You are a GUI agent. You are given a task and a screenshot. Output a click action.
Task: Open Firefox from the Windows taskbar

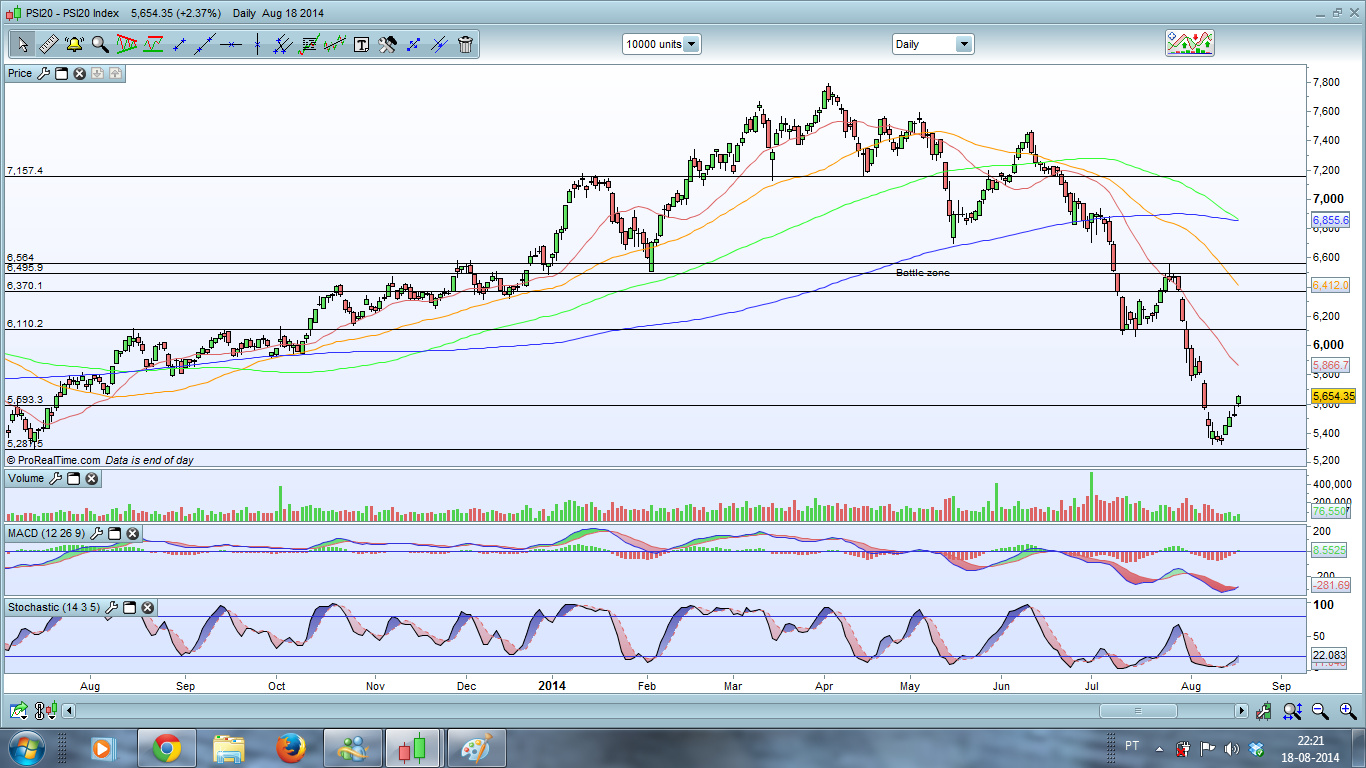pos(291,747)
